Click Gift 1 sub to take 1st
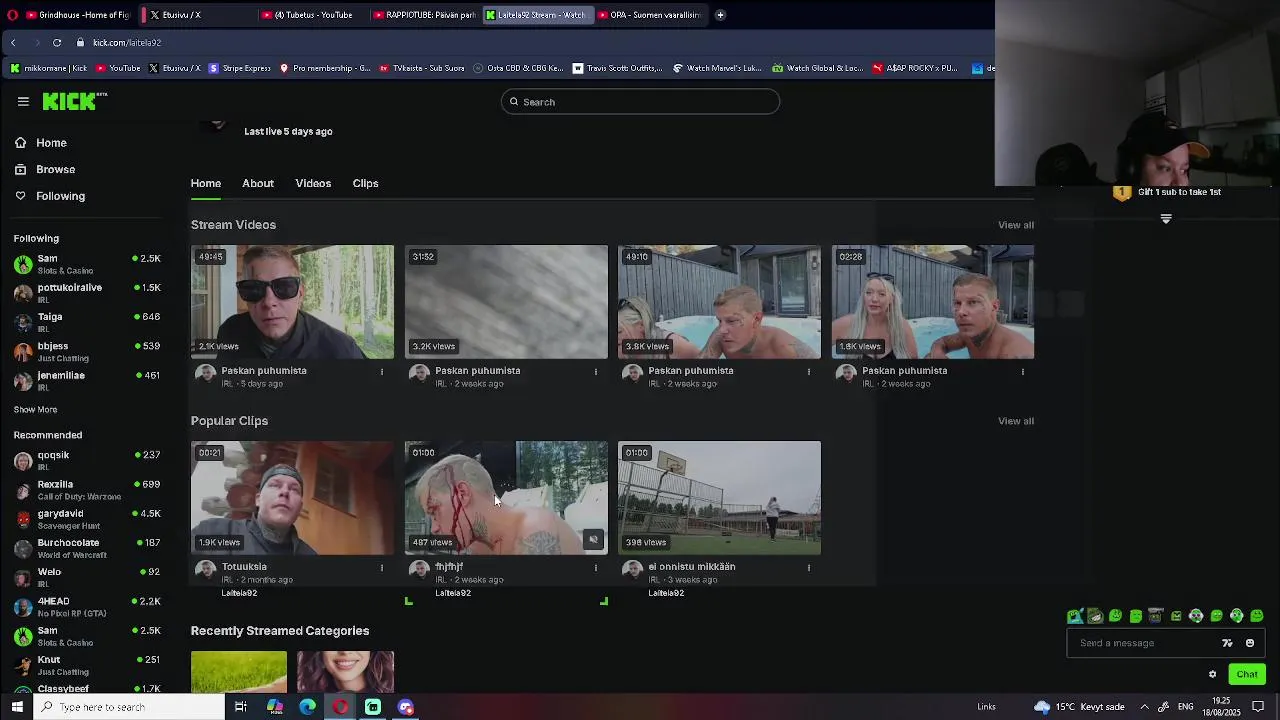Image resolution: width=1280 pixels, height=720 pixels. coord(1179,192)
